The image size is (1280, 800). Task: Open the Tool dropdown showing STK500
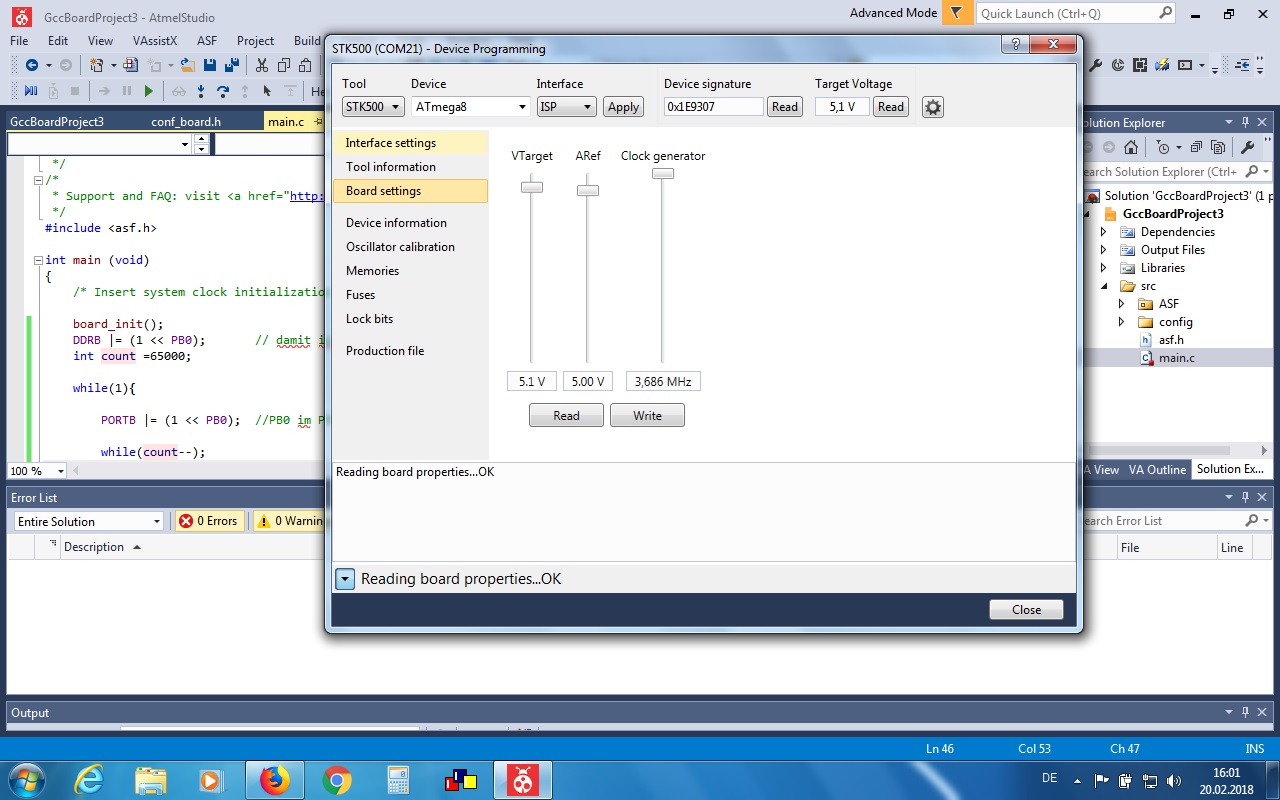(x=373, y=107)
